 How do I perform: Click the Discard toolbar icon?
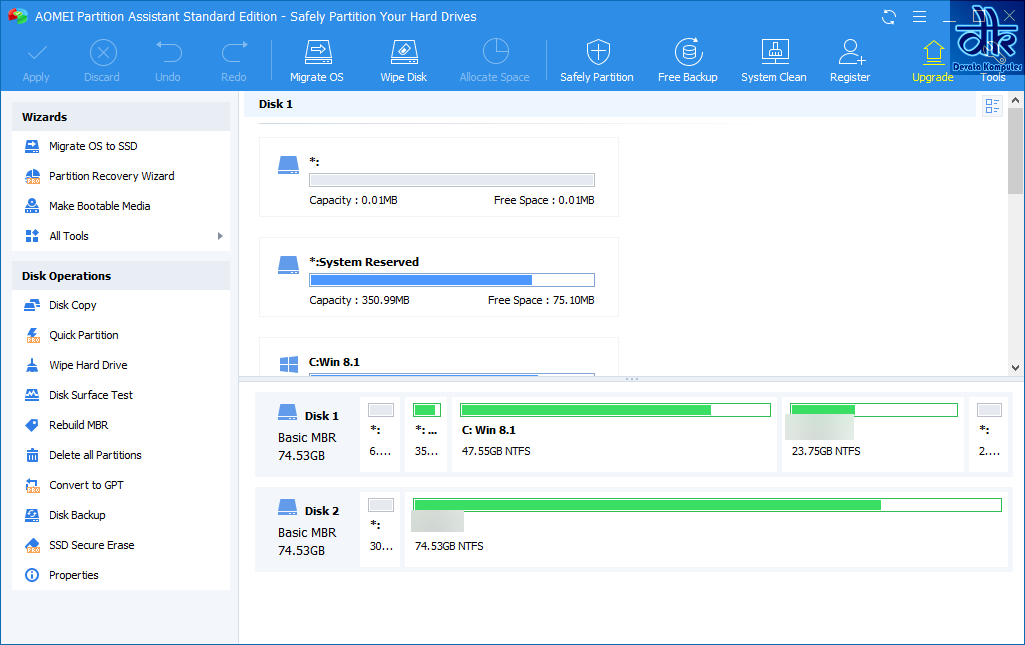[103, 52]
